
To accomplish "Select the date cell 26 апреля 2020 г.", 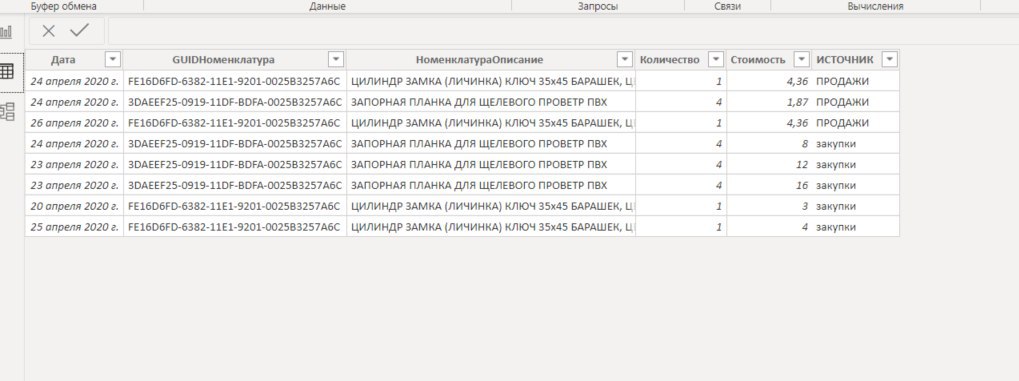I will [74, 123].
